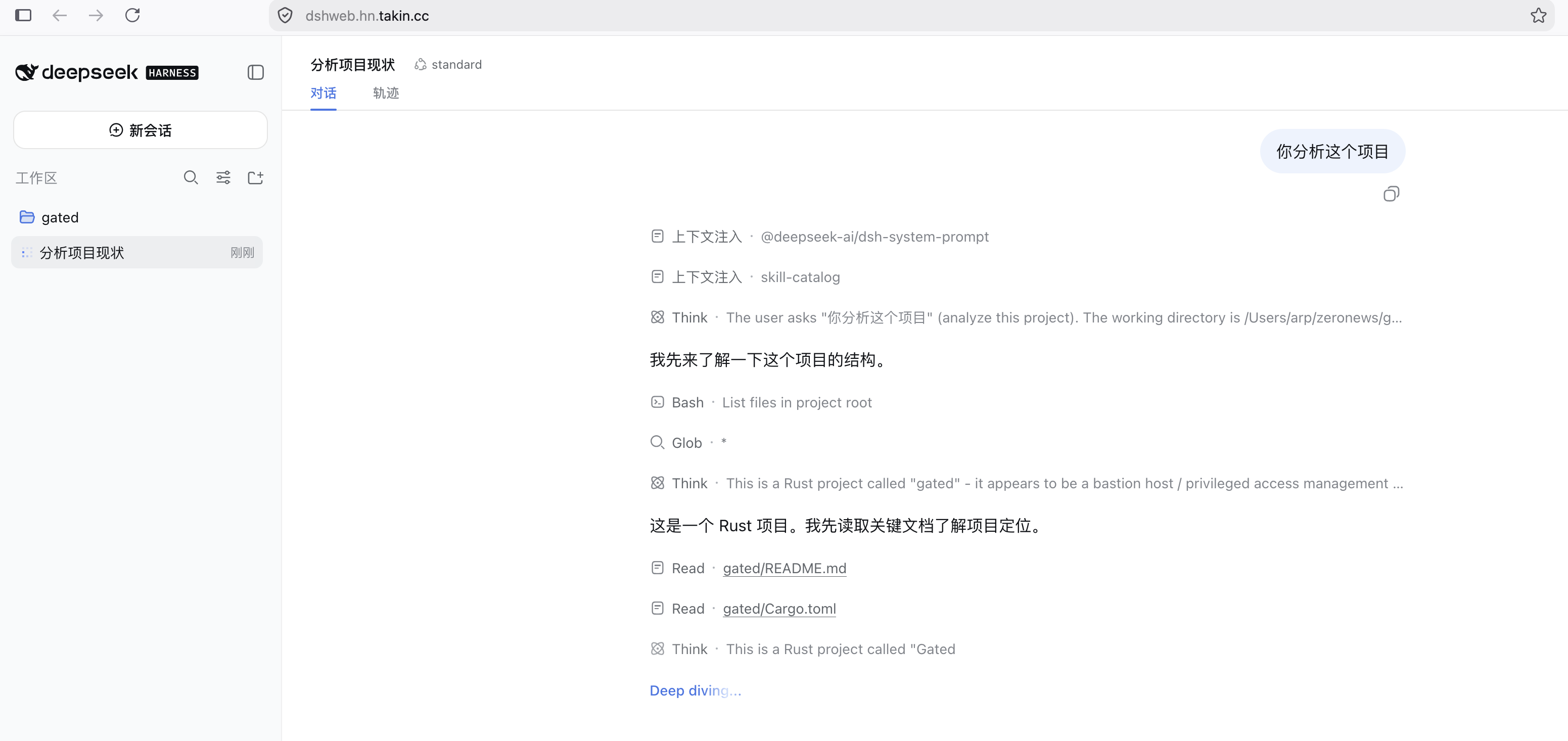Screen dimensions: 1568x741
Task: Click the 分析项目现状 page title
Action: [353, 65]
